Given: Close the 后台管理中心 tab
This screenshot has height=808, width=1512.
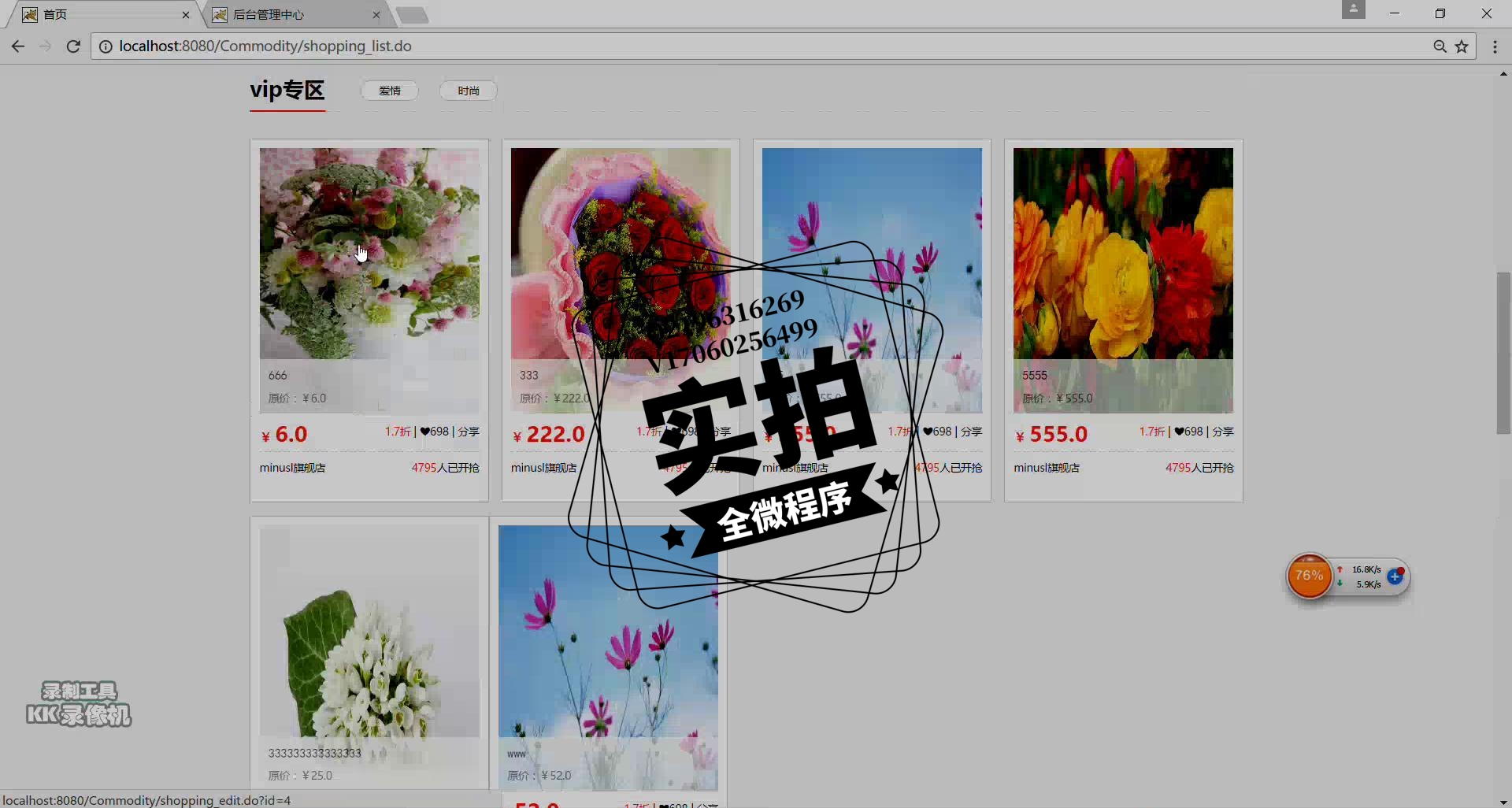Looking at the screenshot, I should [x=376, y=15].
